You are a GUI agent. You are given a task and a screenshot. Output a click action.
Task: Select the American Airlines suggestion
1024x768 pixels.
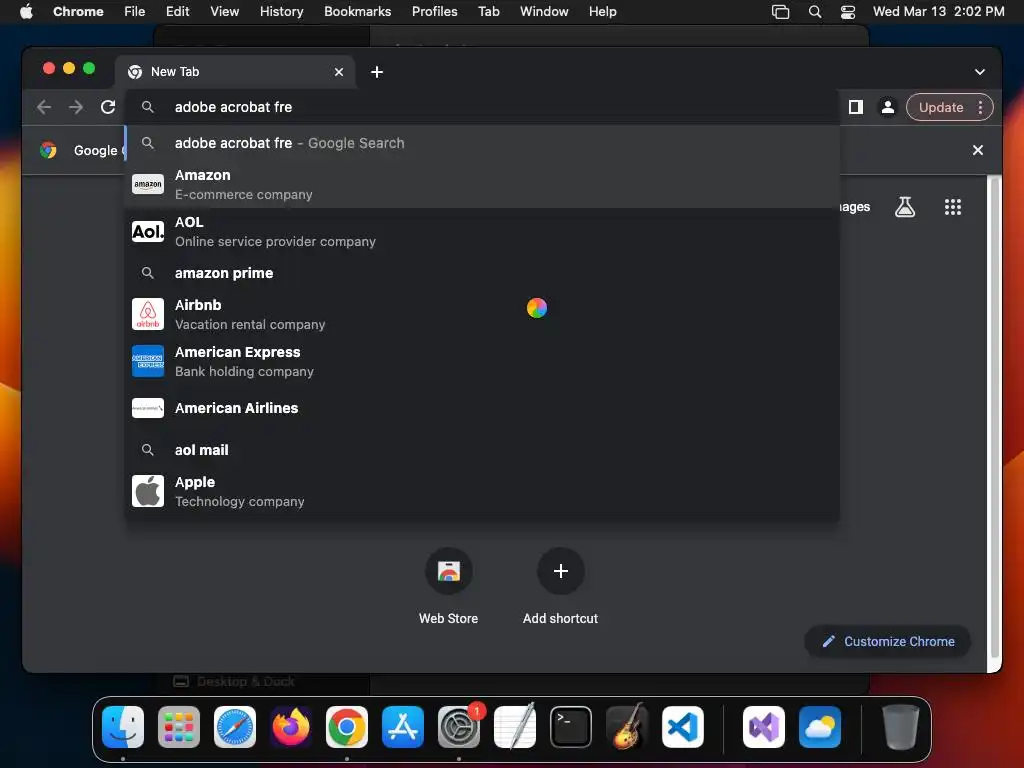[x=482, y=408]
